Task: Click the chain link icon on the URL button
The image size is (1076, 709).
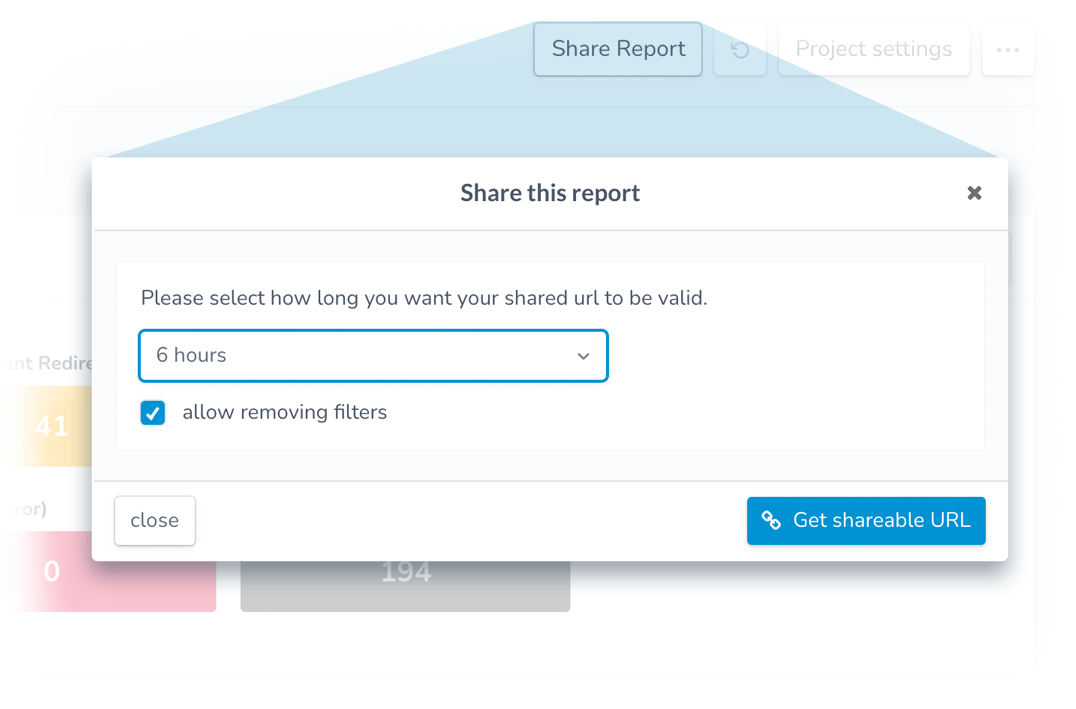Action: coord(771,520)
